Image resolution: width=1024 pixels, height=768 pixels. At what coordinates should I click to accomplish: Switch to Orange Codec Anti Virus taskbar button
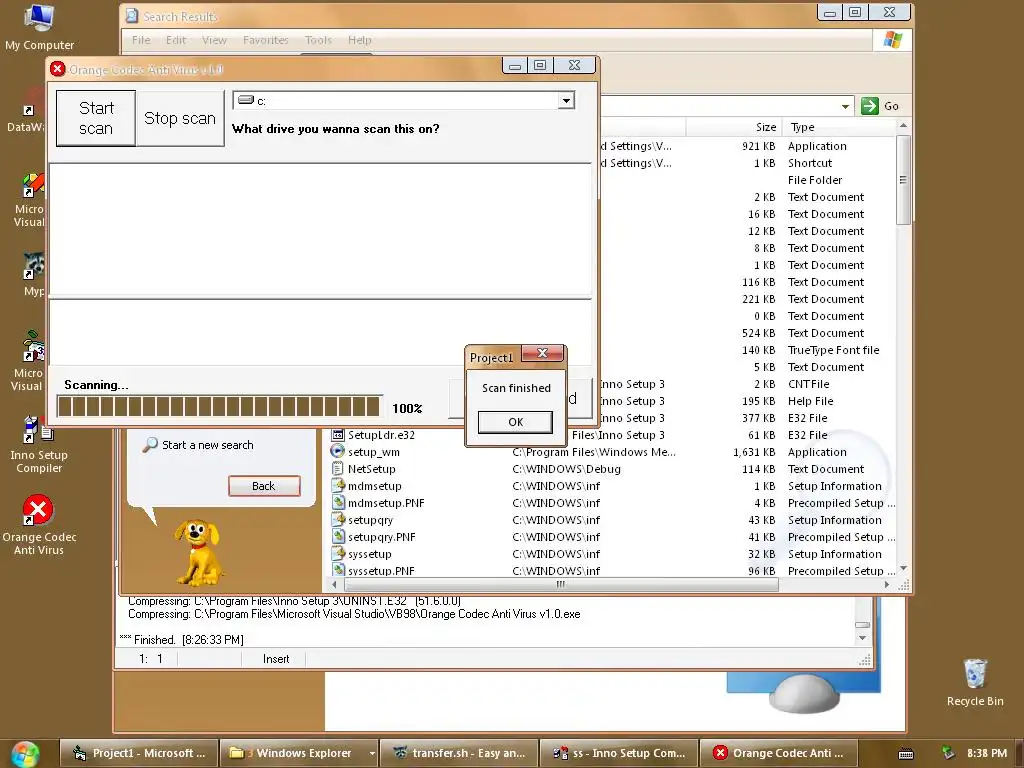tap(778, 753)
